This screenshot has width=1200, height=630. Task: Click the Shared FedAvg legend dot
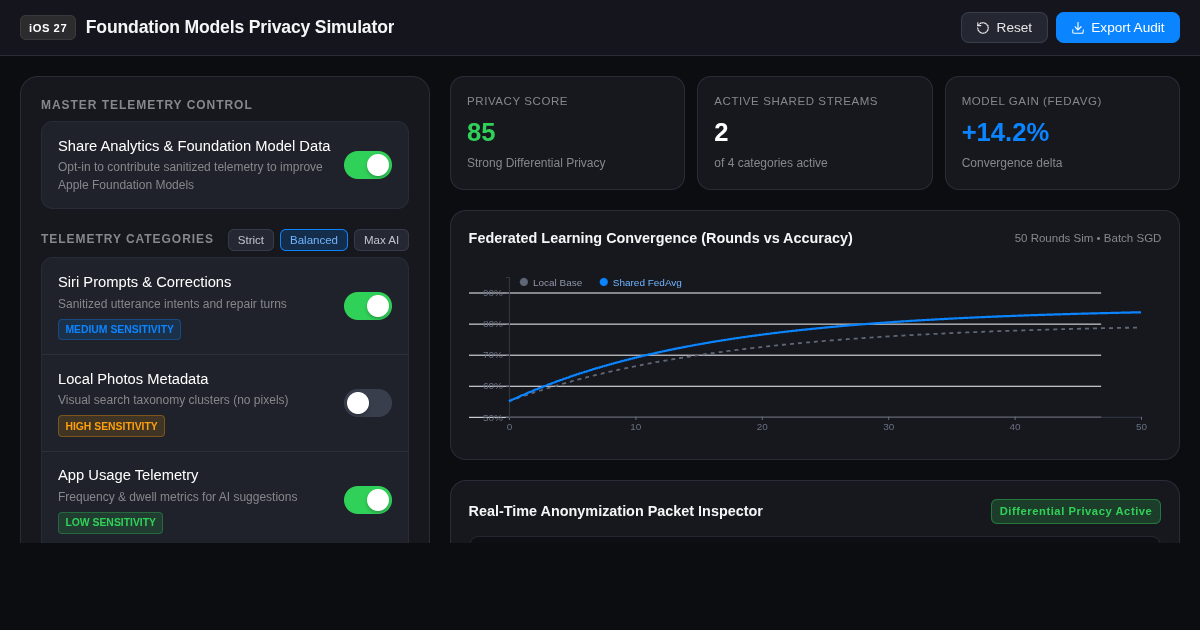[604, 282]
